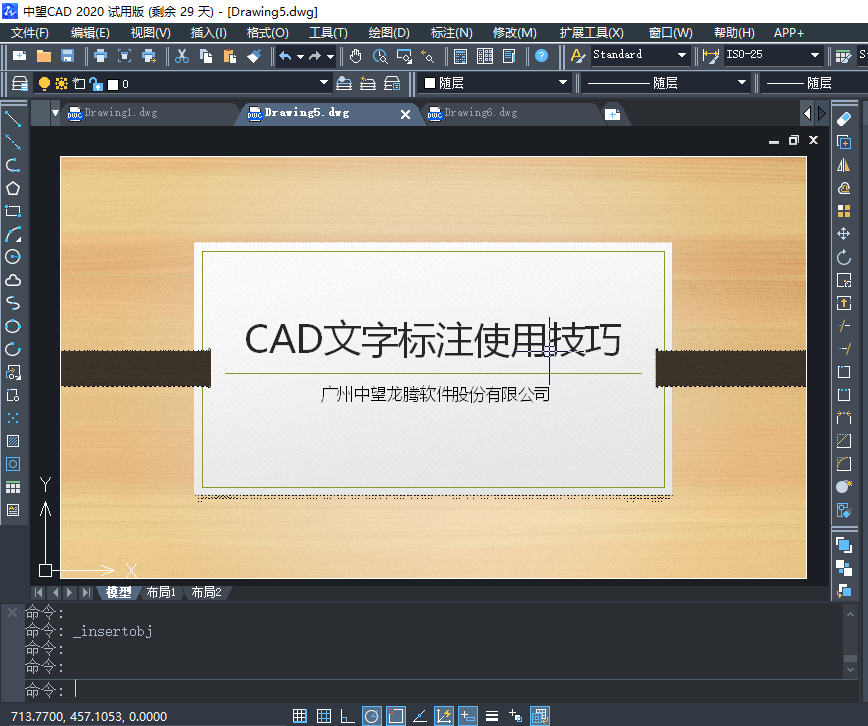
Task: Click the Save icon in toolbar
Action: point(68,56)
